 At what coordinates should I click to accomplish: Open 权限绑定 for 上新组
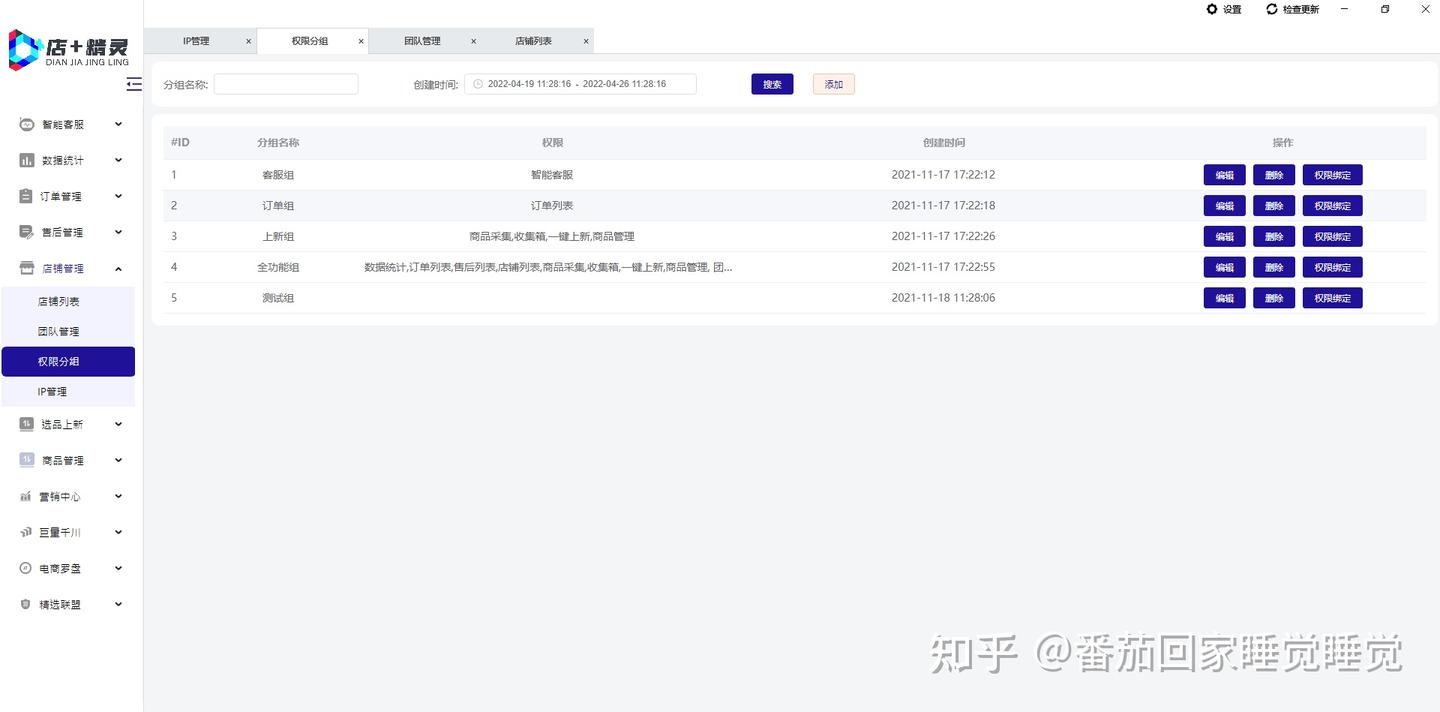pos(1332,237)
